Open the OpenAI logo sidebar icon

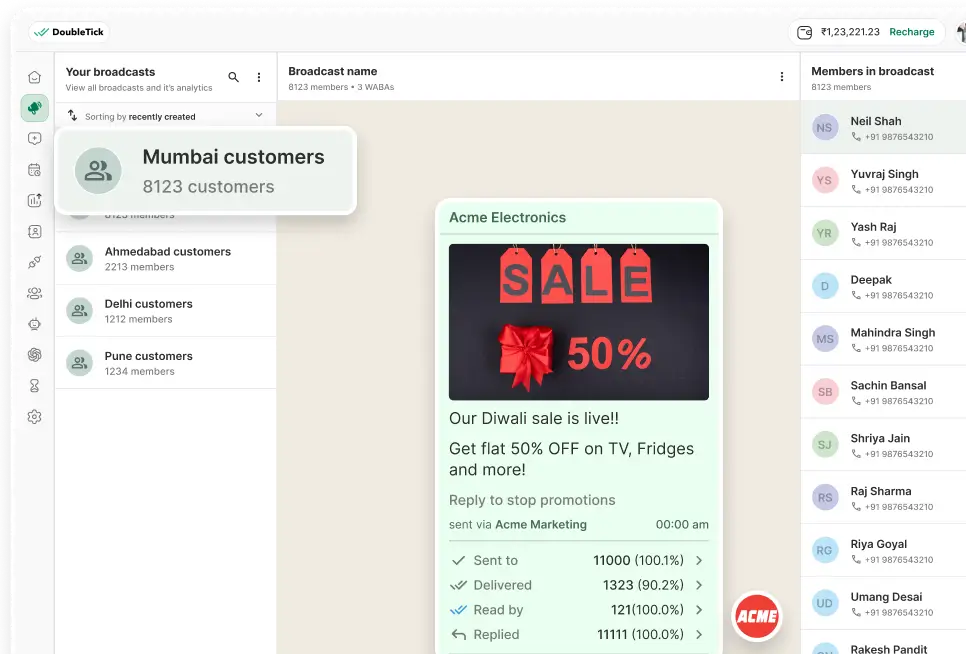tap(35, 355)
